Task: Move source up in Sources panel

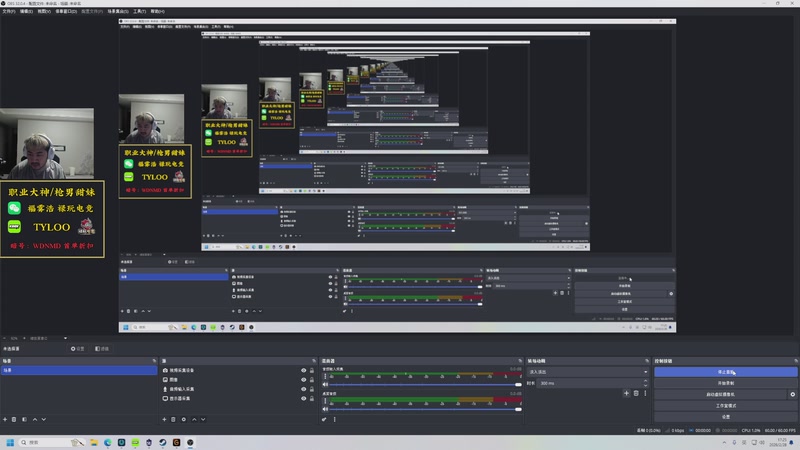Action: click(194, 419)
